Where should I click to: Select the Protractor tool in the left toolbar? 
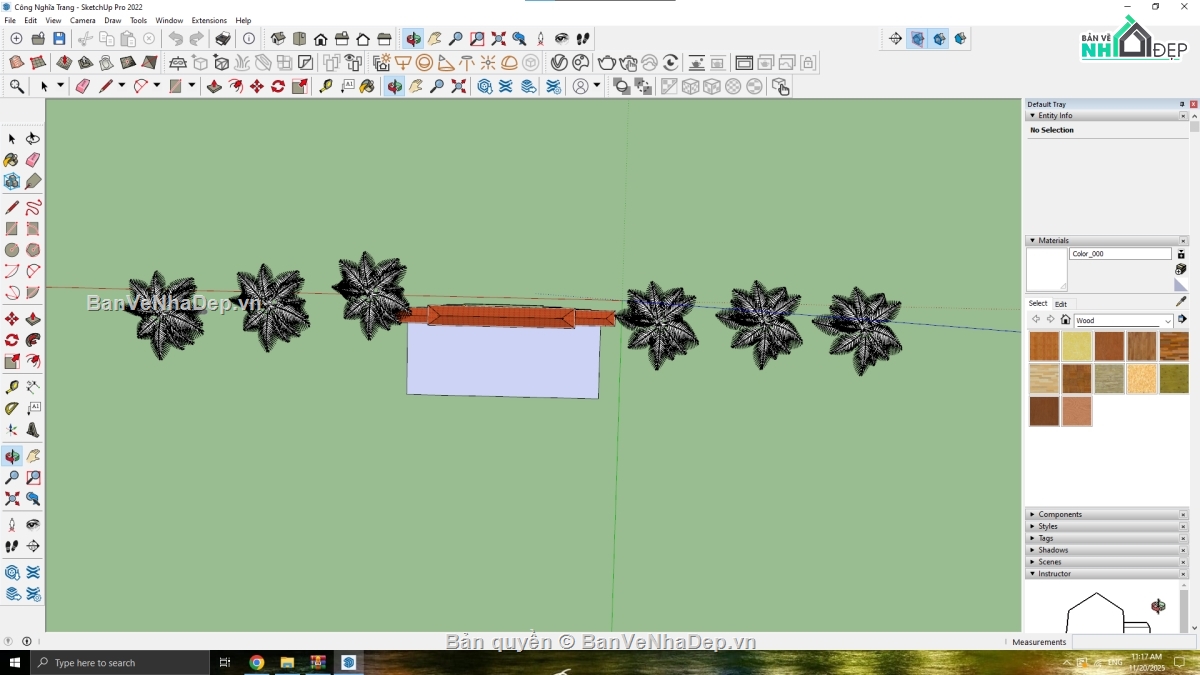click(11, 408)
